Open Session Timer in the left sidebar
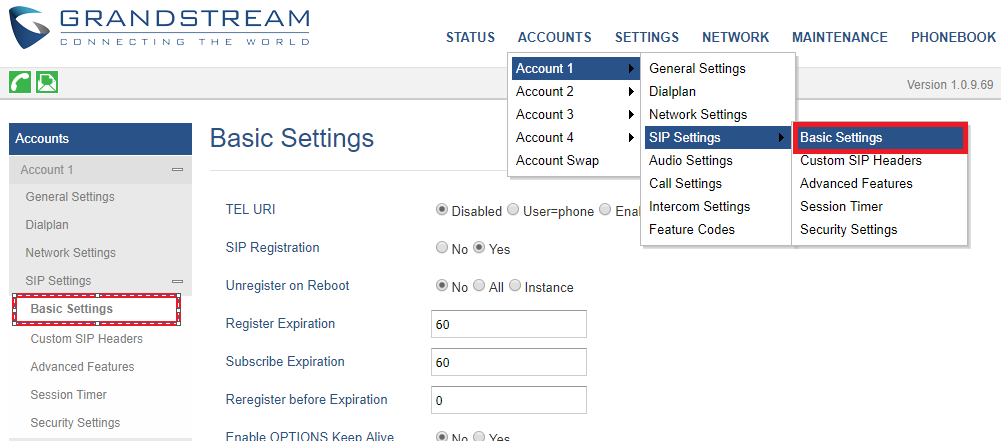Screen dimensions: 1001x444 (68, 395)
